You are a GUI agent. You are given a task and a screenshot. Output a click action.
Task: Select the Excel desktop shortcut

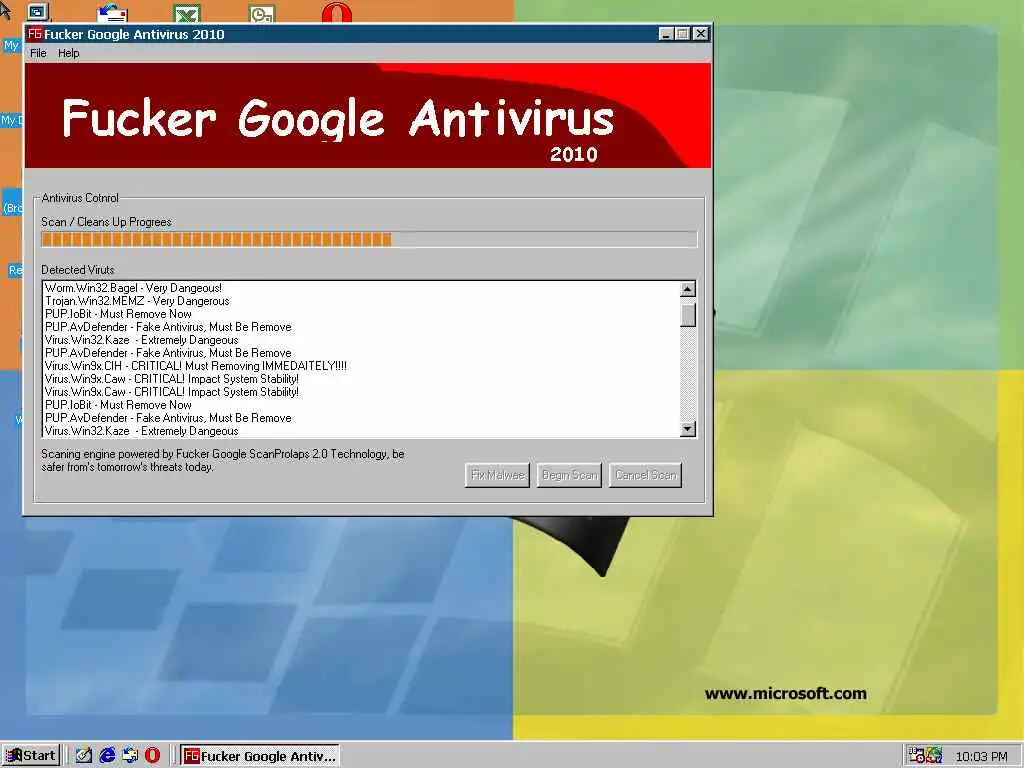[187, 13]
